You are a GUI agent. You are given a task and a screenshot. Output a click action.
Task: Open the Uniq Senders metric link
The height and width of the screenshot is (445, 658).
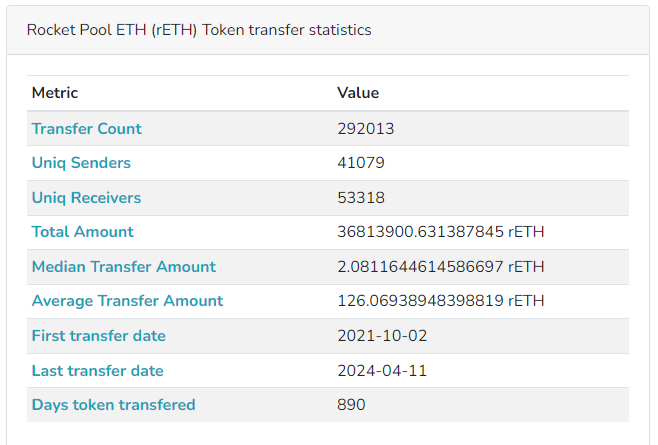(x=81, y=163)
